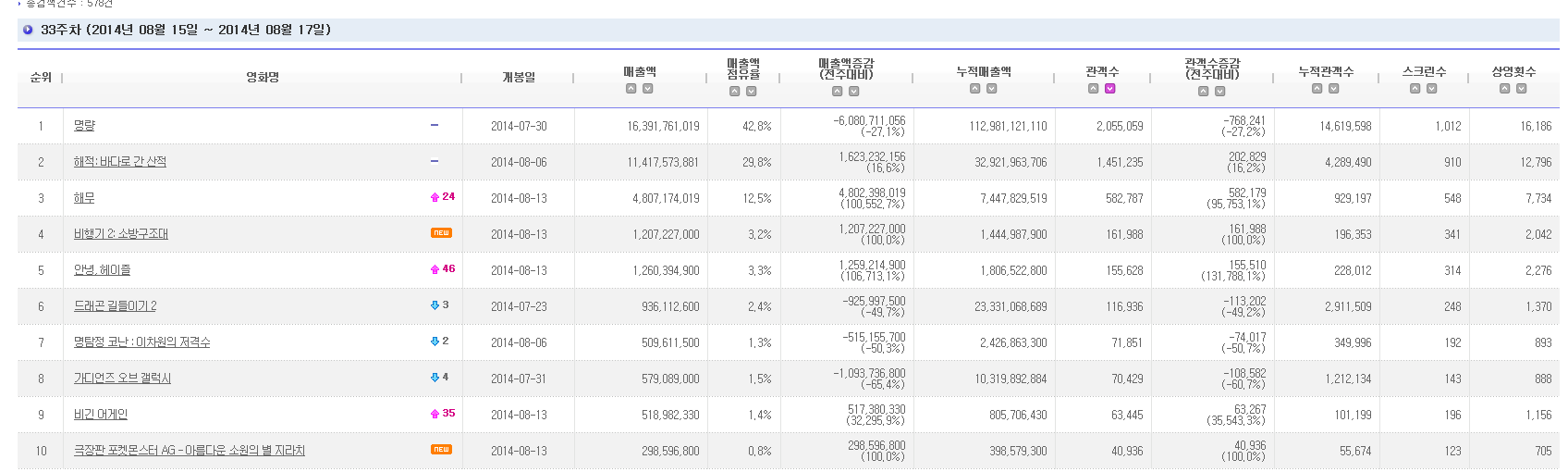Sort 상영횟수 column ascending

[x=1505, y=89]
